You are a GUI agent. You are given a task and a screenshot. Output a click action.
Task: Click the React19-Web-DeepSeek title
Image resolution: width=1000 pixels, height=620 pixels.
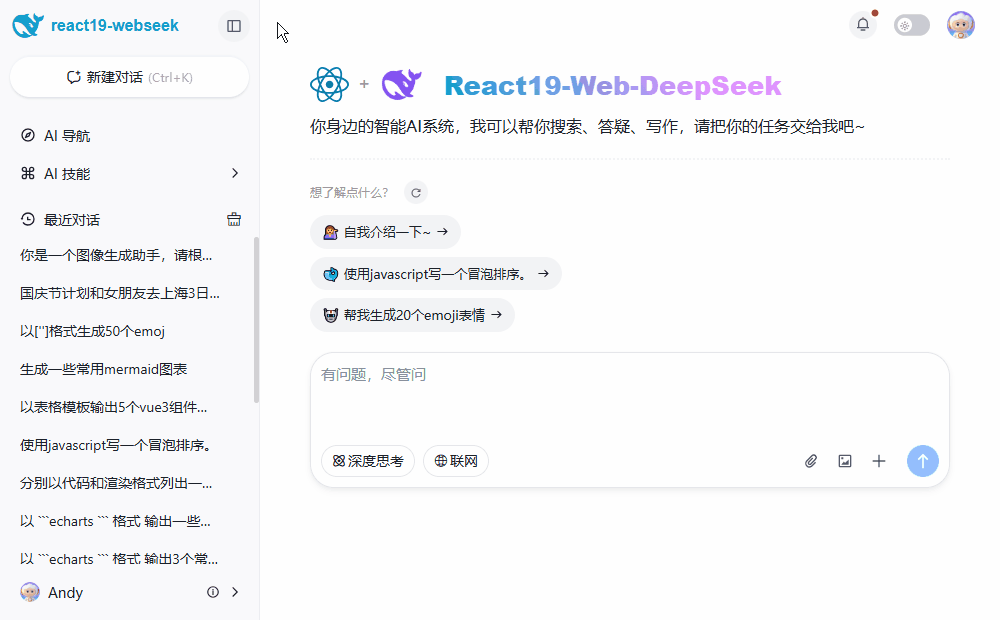(613, 85)
